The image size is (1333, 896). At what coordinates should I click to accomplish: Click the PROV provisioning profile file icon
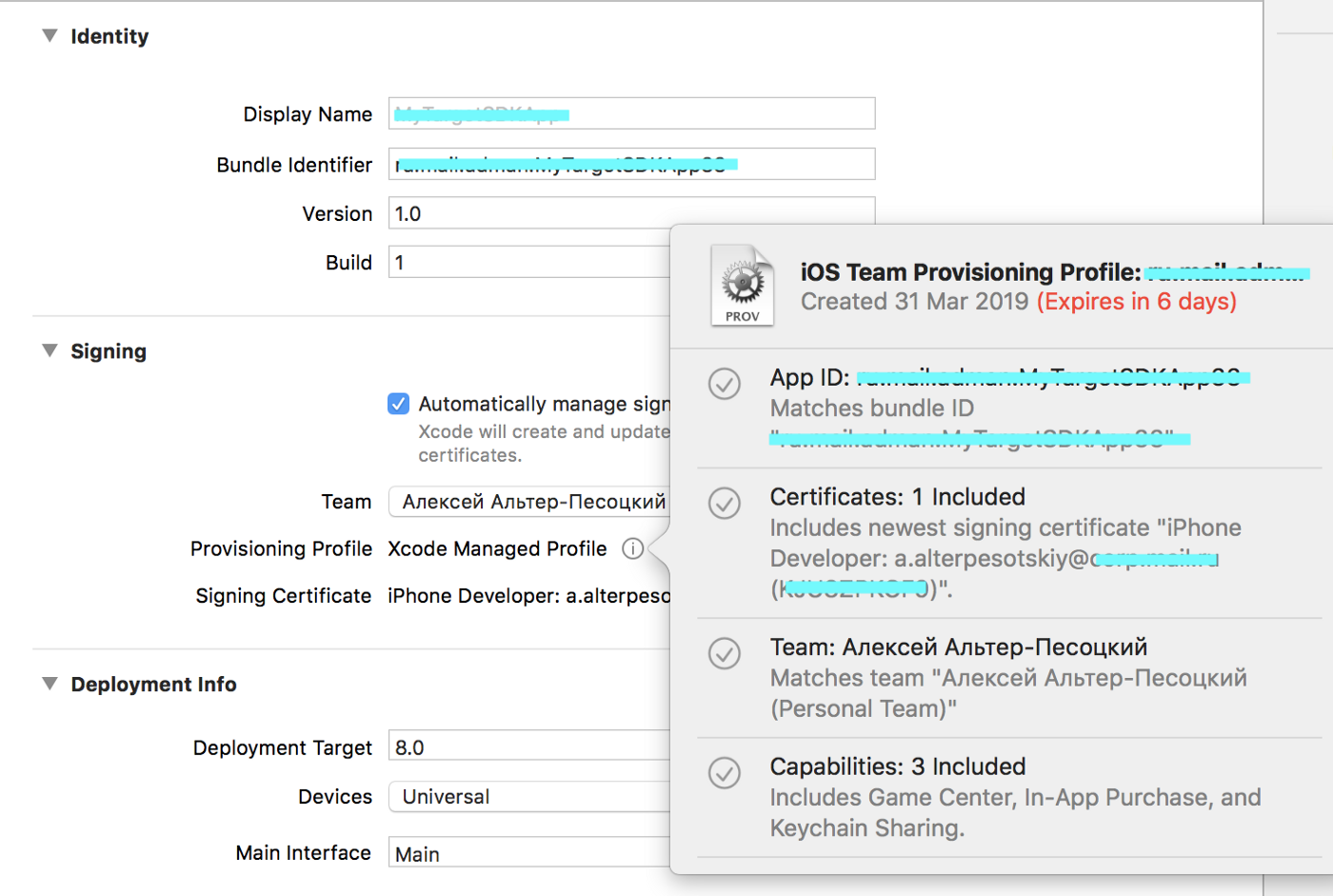click(x=742, y=286)
